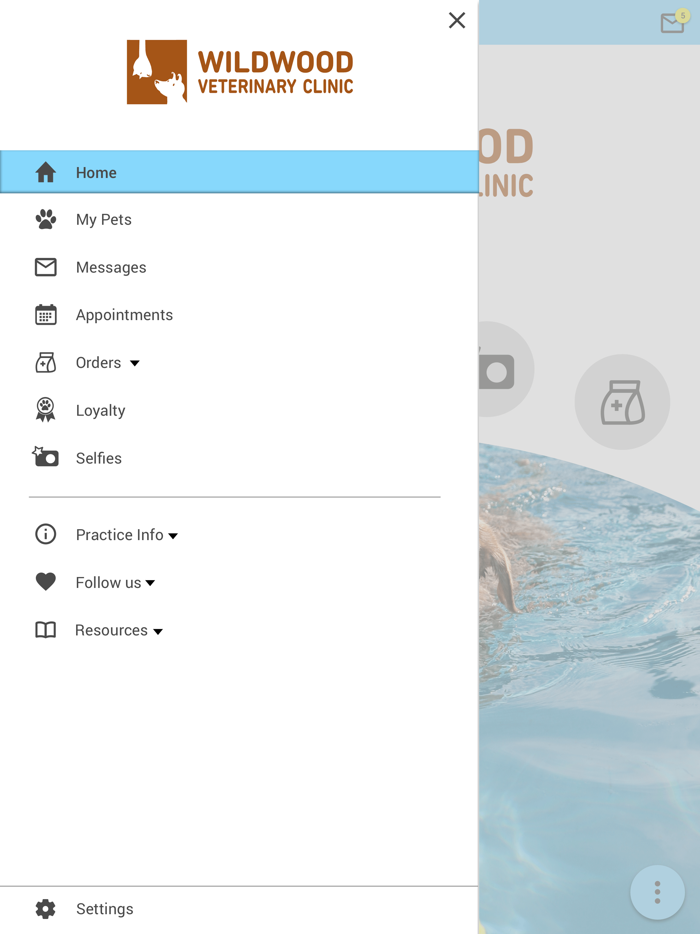Click the Orders label
The height and width of the screenshot is (934, 700).
[x=98, y=362]
